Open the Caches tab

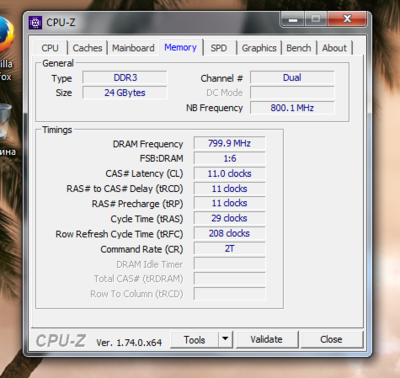pyautogui.click(x=87, y=48)
